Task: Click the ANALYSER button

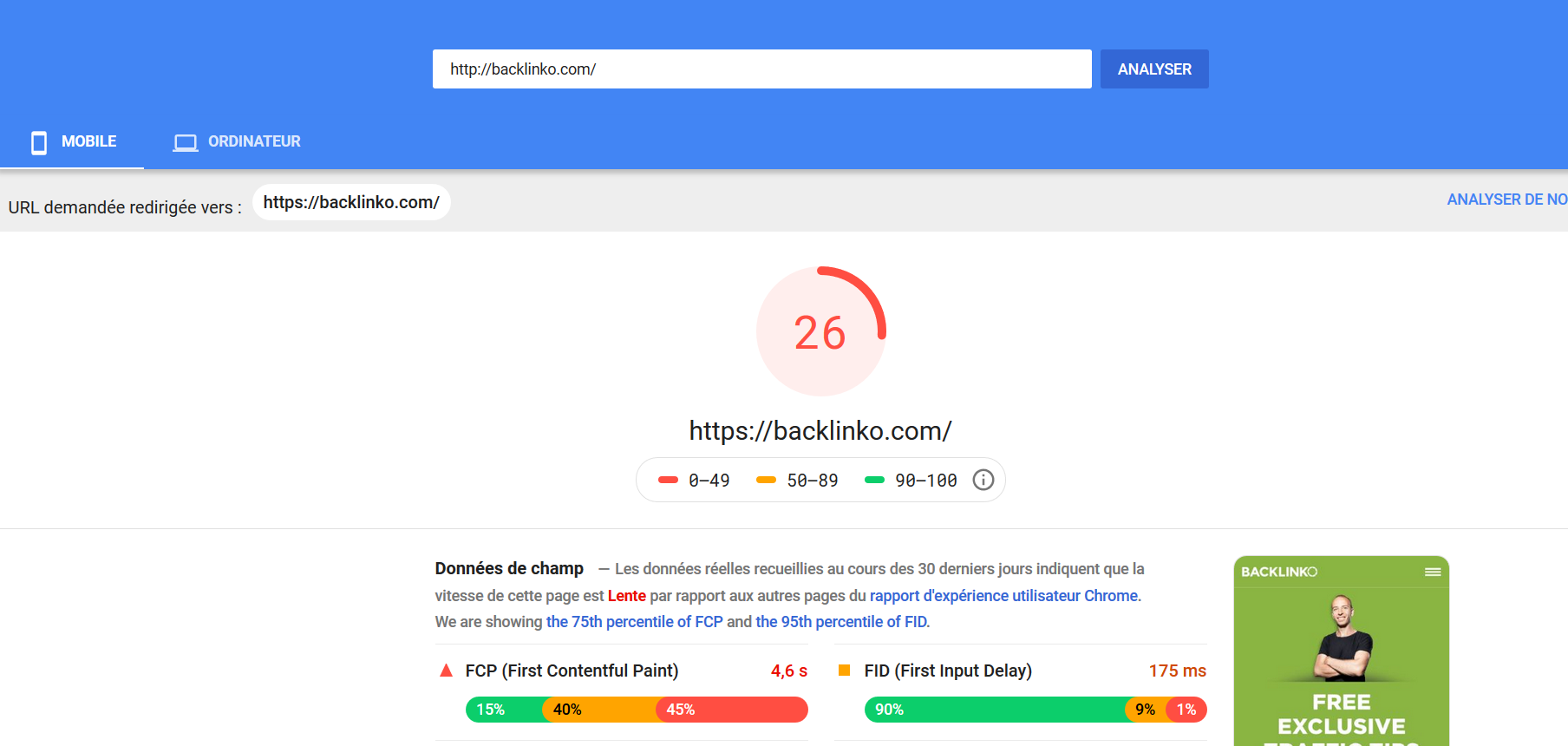Action: coord(1154,69)
